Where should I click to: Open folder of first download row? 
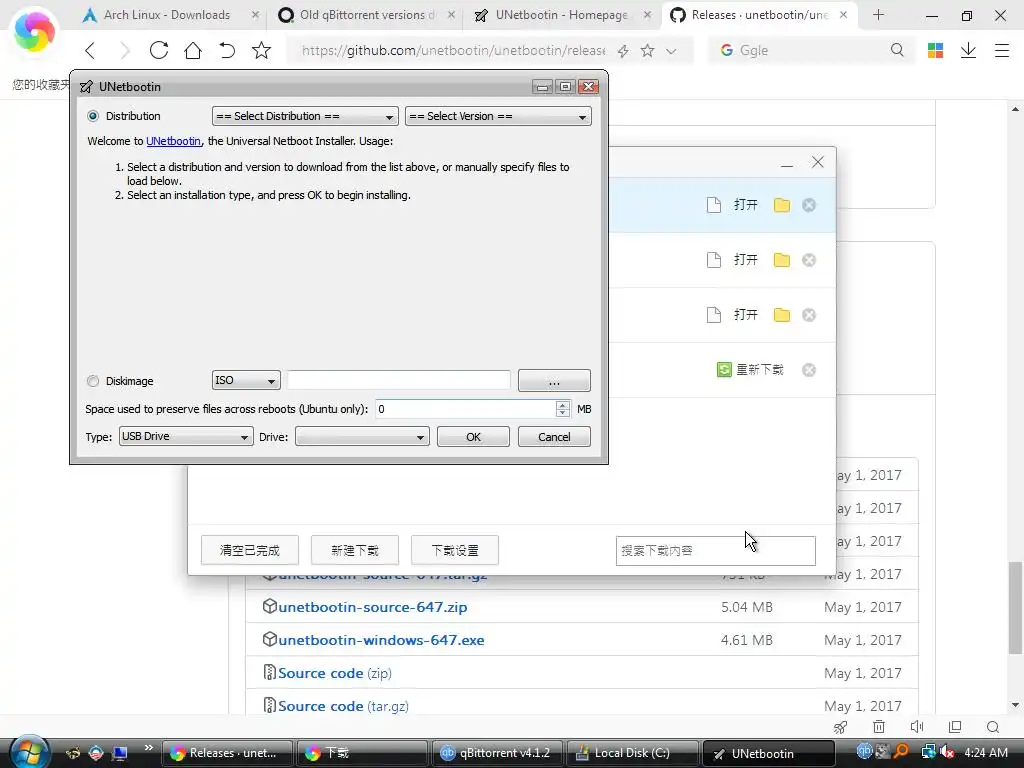(782, 205)
